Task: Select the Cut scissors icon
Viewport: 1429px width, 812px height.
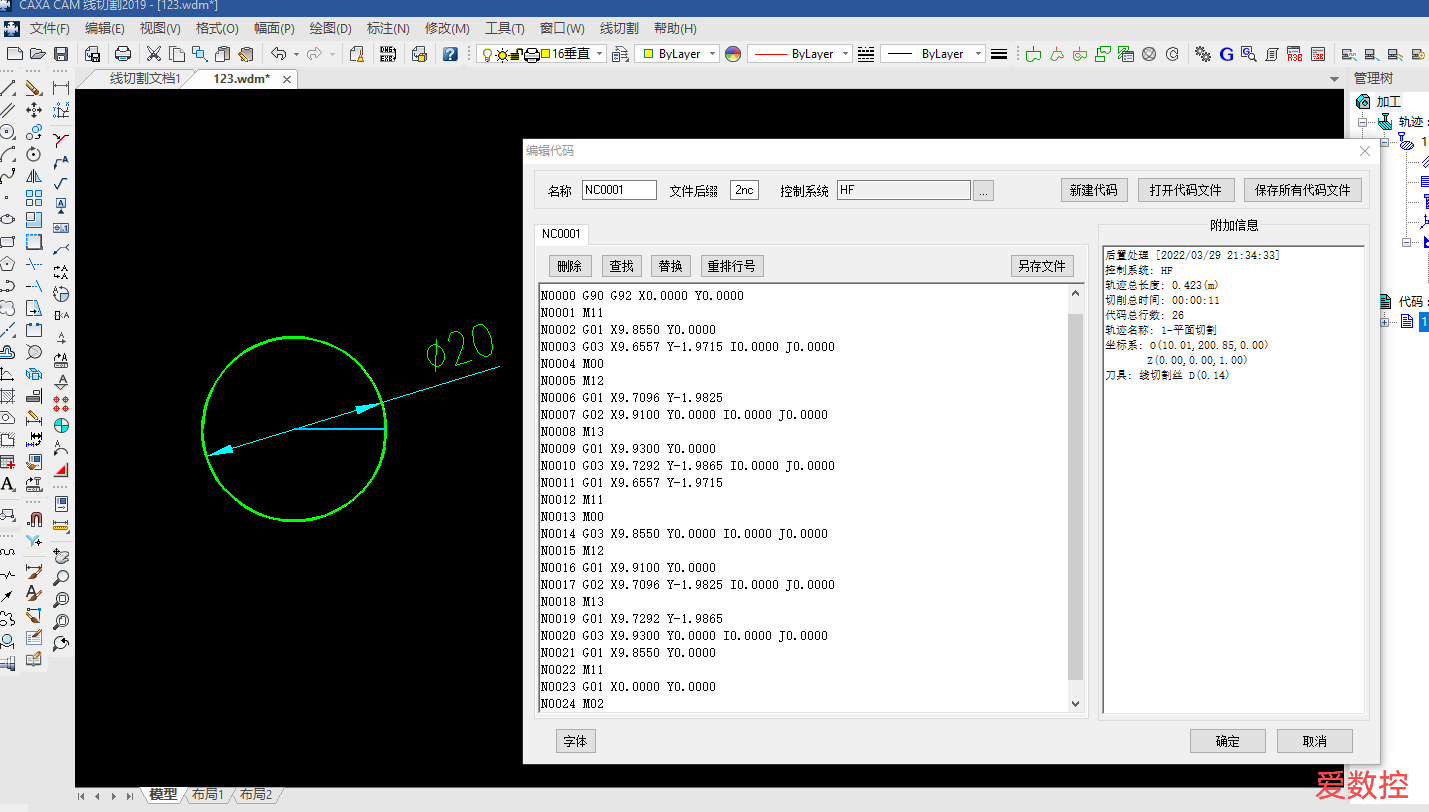Action: pos(154,54)
